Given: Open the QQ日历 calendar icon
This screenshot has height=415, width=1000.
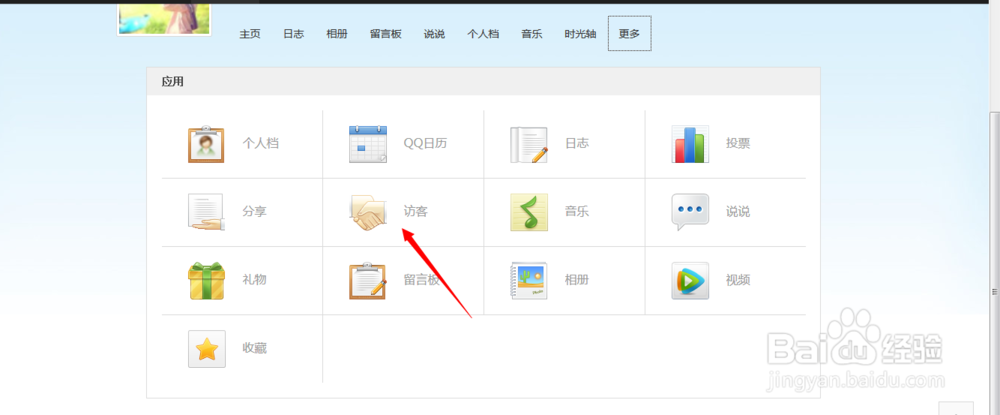Looking at the screenshot, I should pyautogui.click(x=368, y=144).
